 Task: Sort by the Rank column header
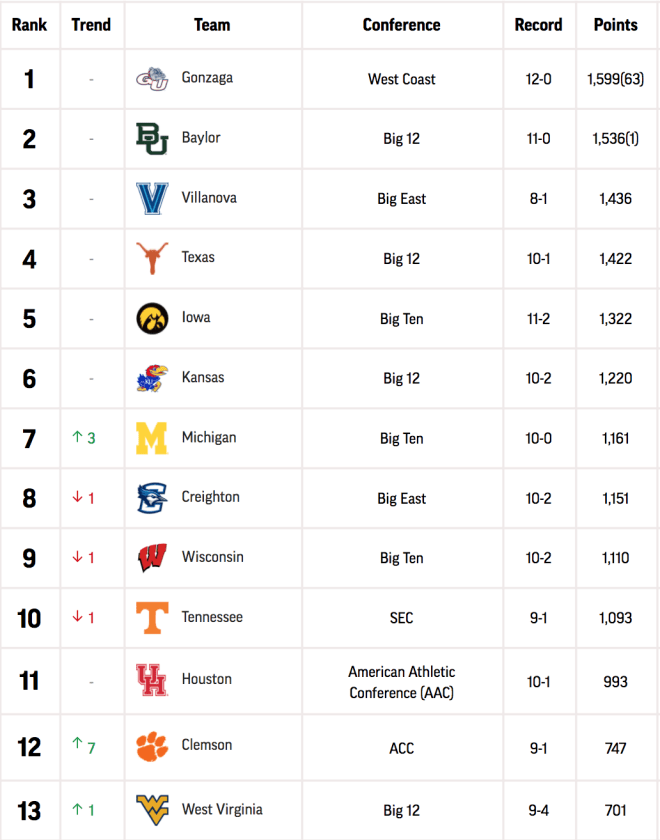click(29, 25)
